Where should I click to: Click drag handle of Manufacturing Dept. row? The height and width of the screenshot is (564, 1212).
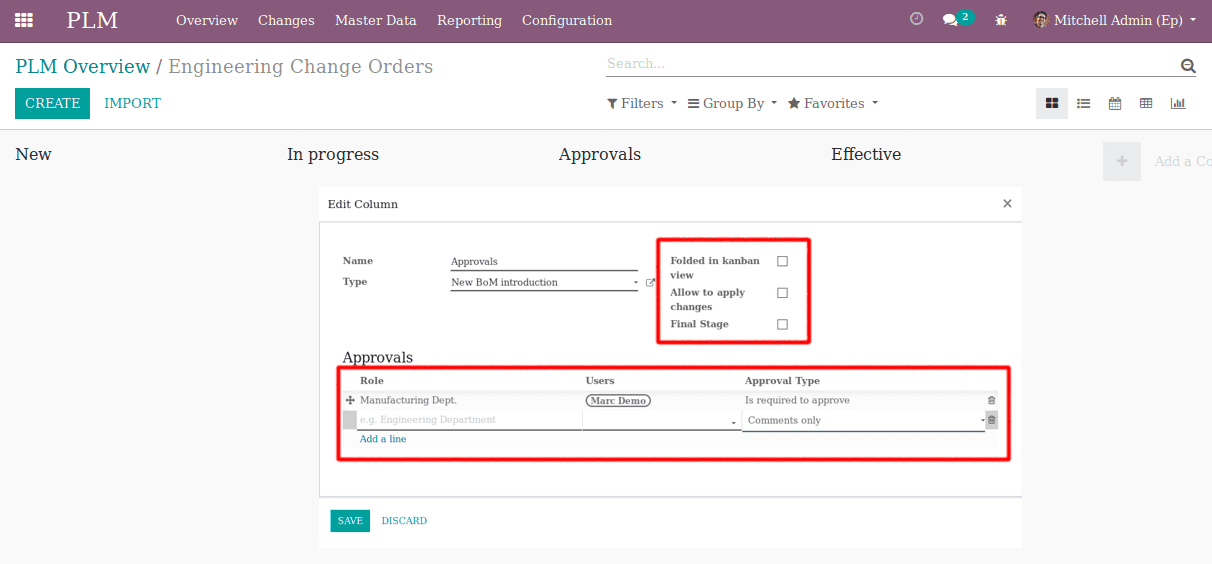(x=350, y=400)
